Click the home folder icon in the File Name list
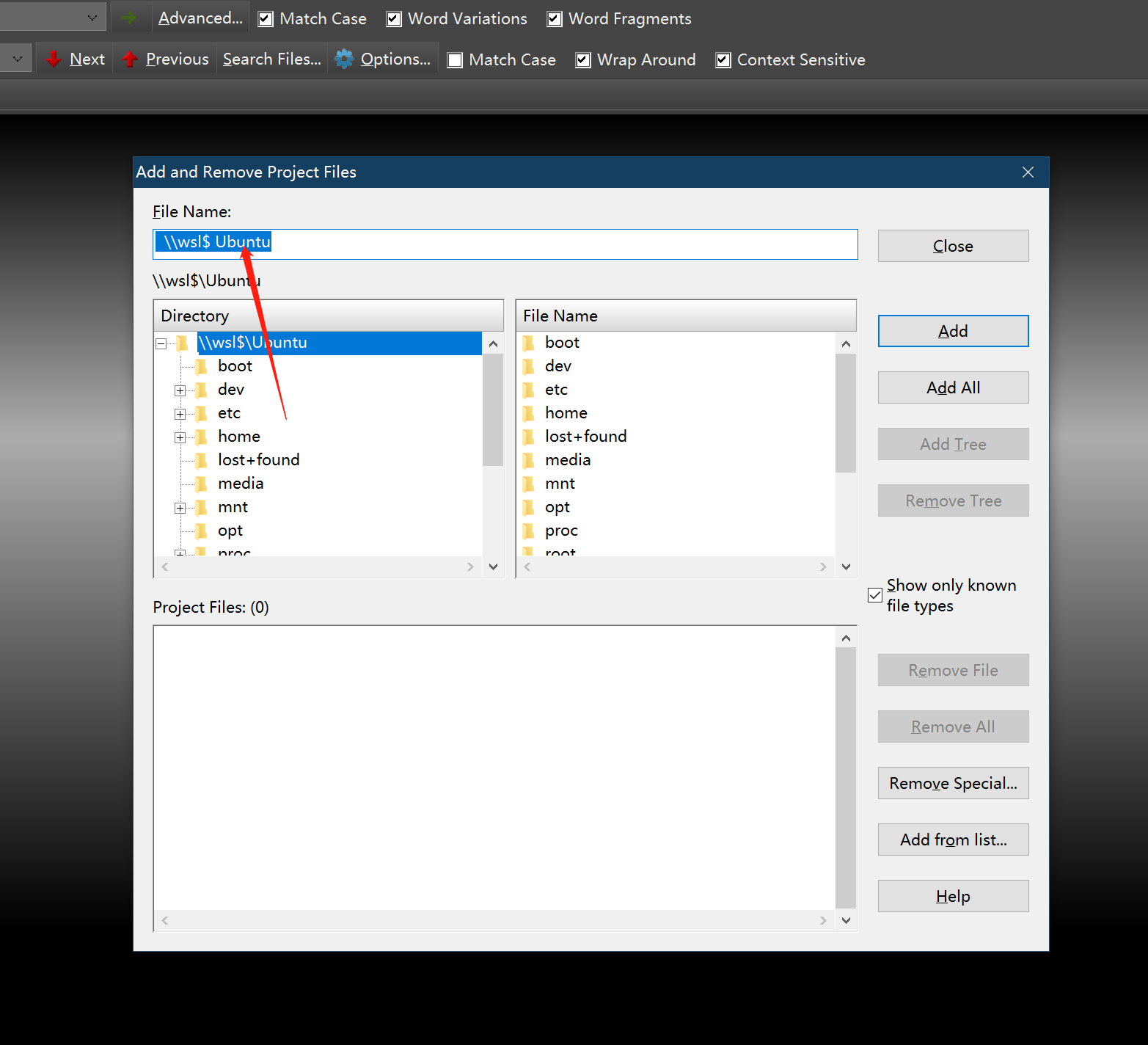Viewport: 1148px width, 1045px height. (529, 412)
